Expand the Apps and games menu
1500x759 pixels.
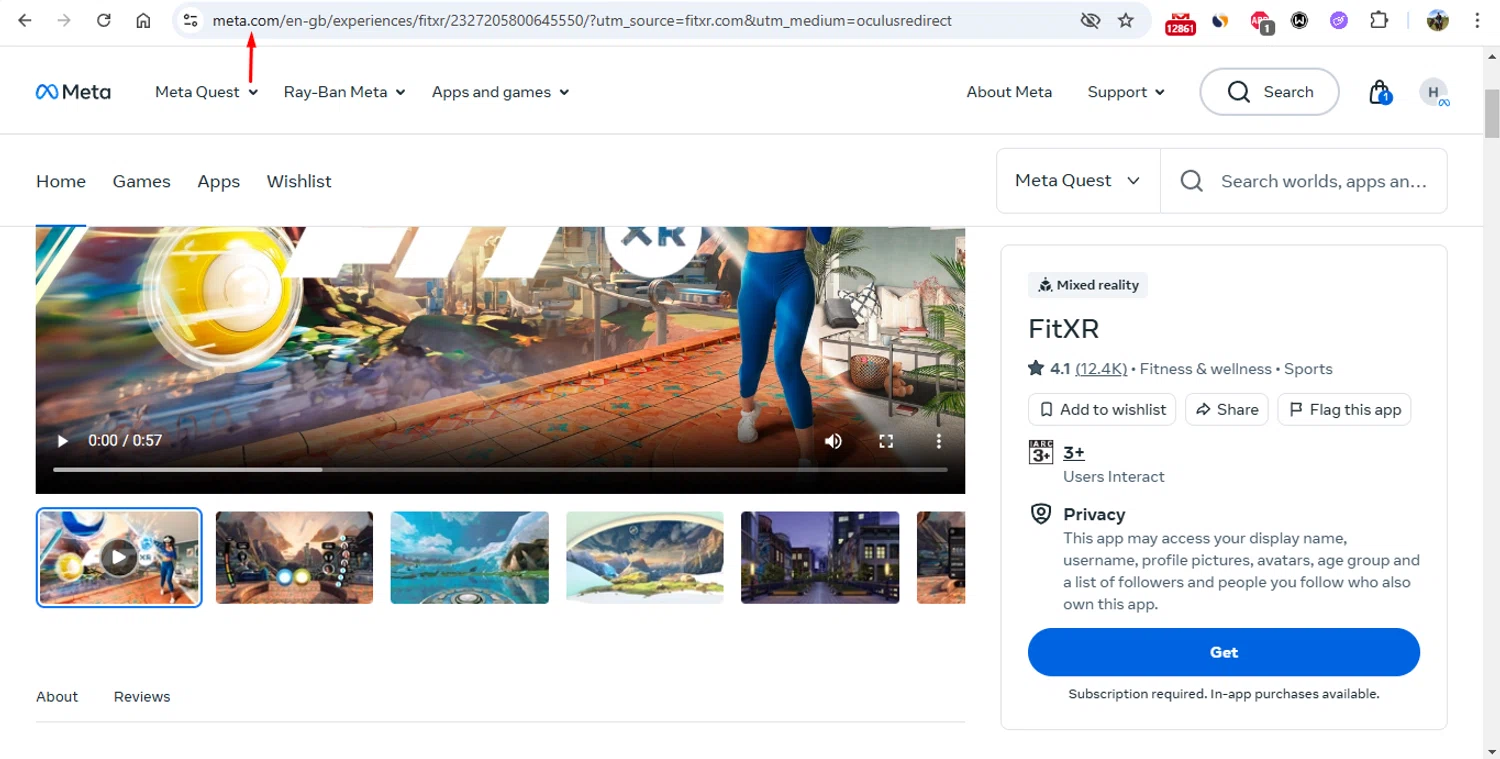(500, 92)
